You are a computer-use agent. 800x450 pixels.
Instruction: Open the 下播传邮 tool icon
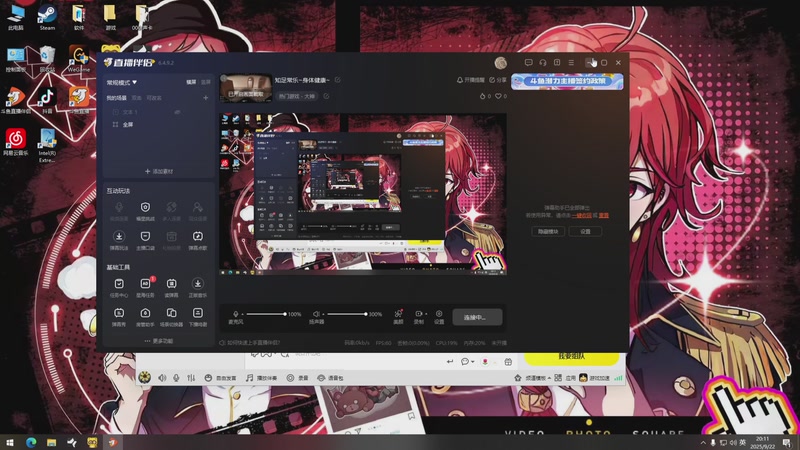point(197,313)
